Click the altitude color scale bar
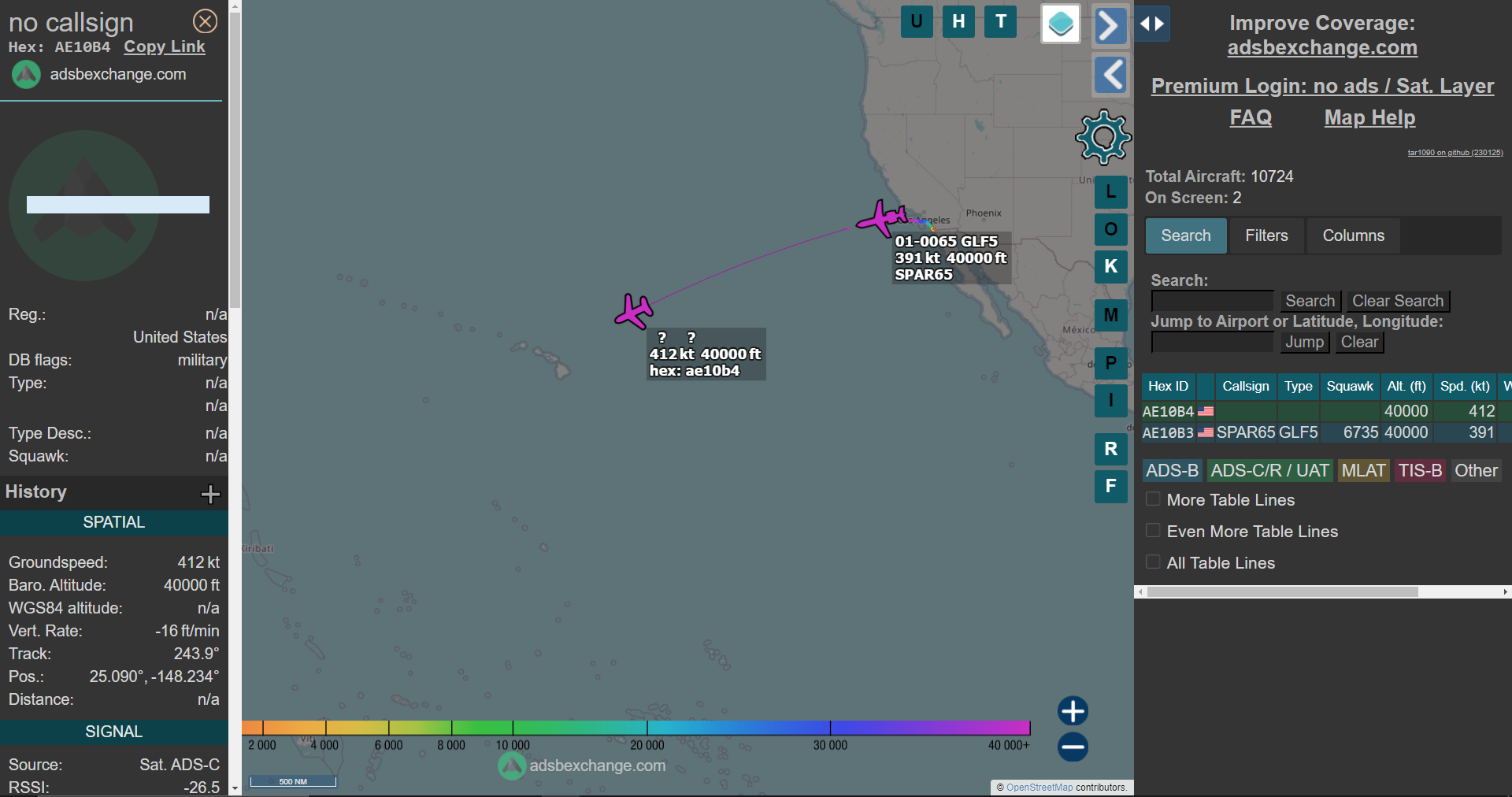Screen dimensions: 1512x797 coord(636,728)
